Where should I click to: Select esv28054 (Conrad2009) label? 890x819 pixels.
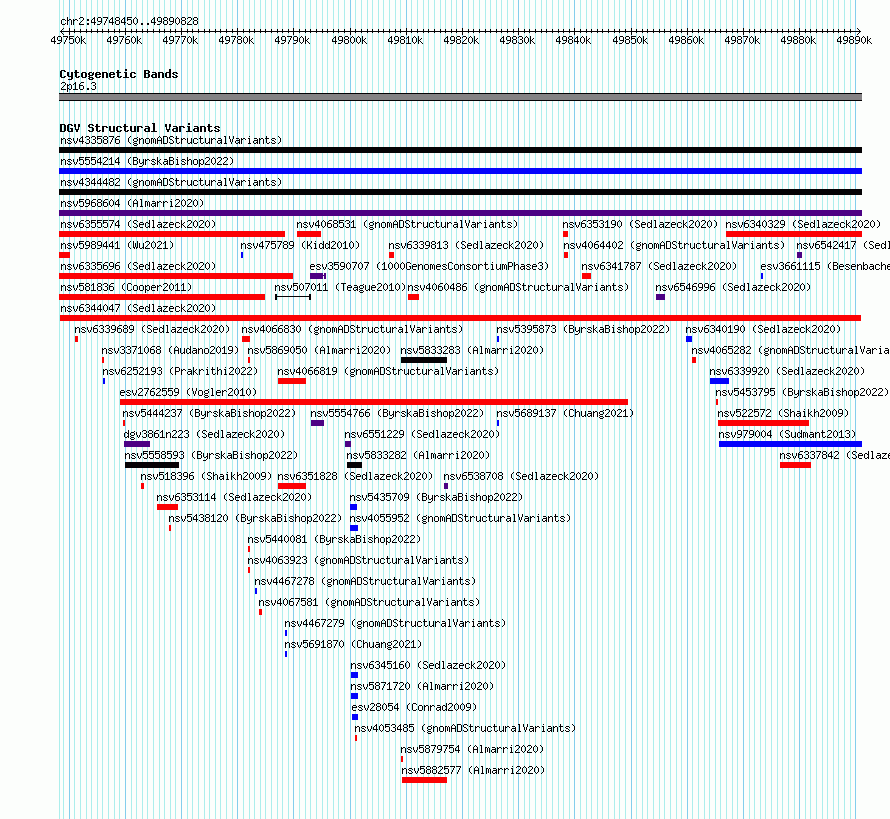(x=414, y=707)
